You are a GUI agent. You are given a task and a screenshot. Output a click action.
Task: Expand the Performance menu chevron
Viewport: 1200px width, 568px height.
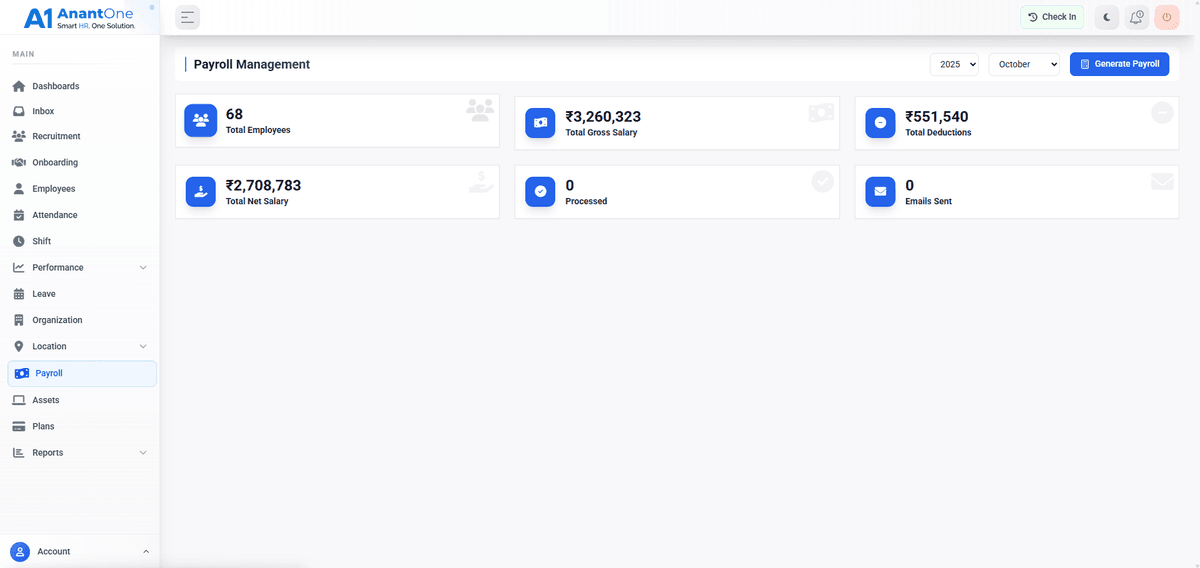(143, 268)
